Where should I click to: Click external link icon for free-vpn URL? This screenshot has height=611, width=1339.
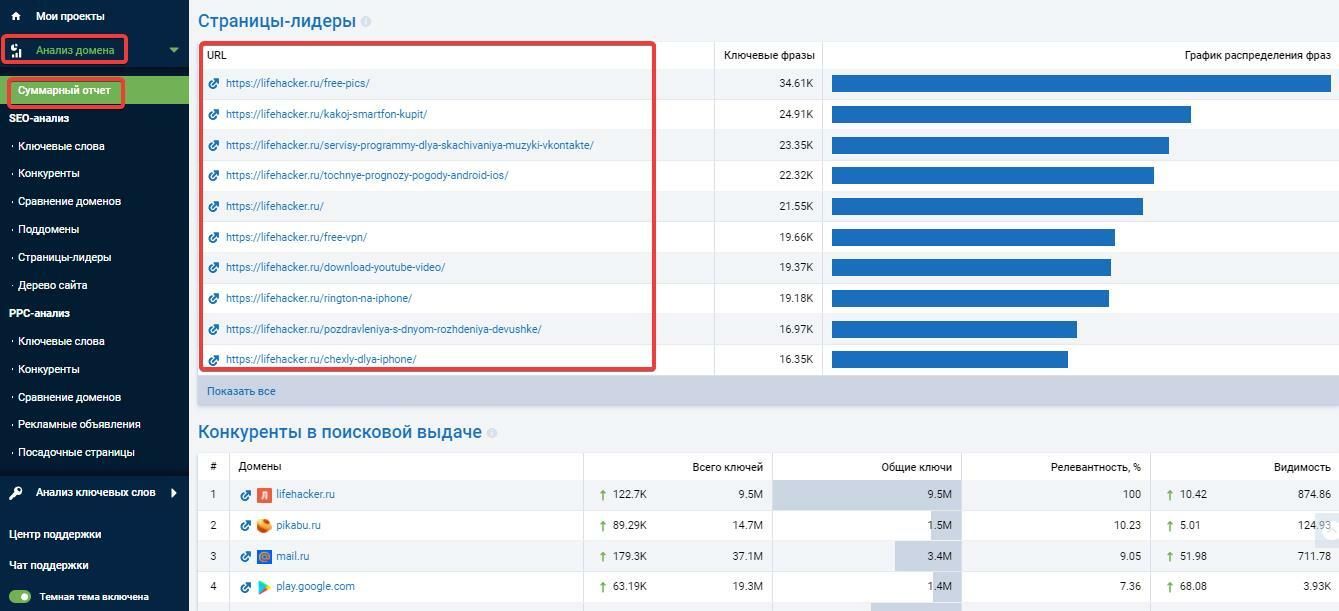pyautogui.click(x=214, y=238)
